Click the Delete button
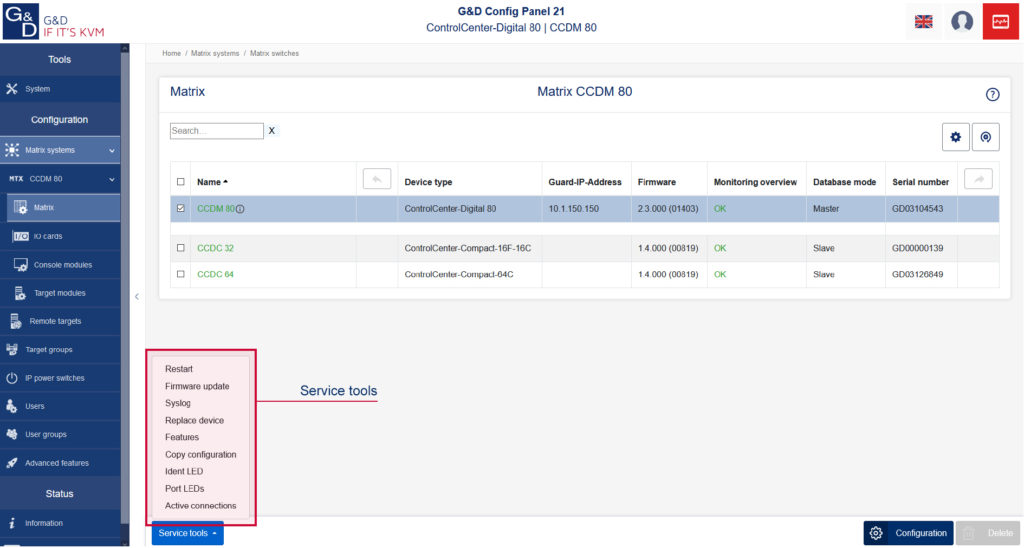This screenshot has width=1024, height=548. (988, 533)
